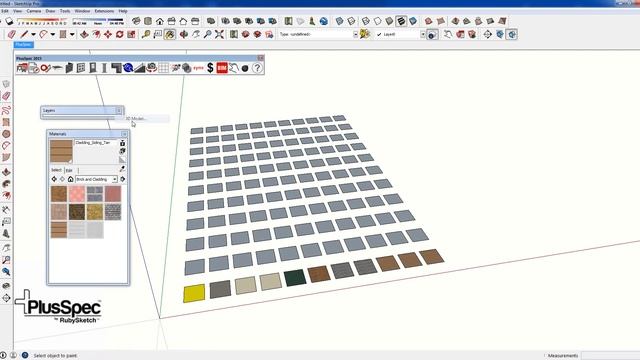Enable the Hidden Line face style

(378, 21)
